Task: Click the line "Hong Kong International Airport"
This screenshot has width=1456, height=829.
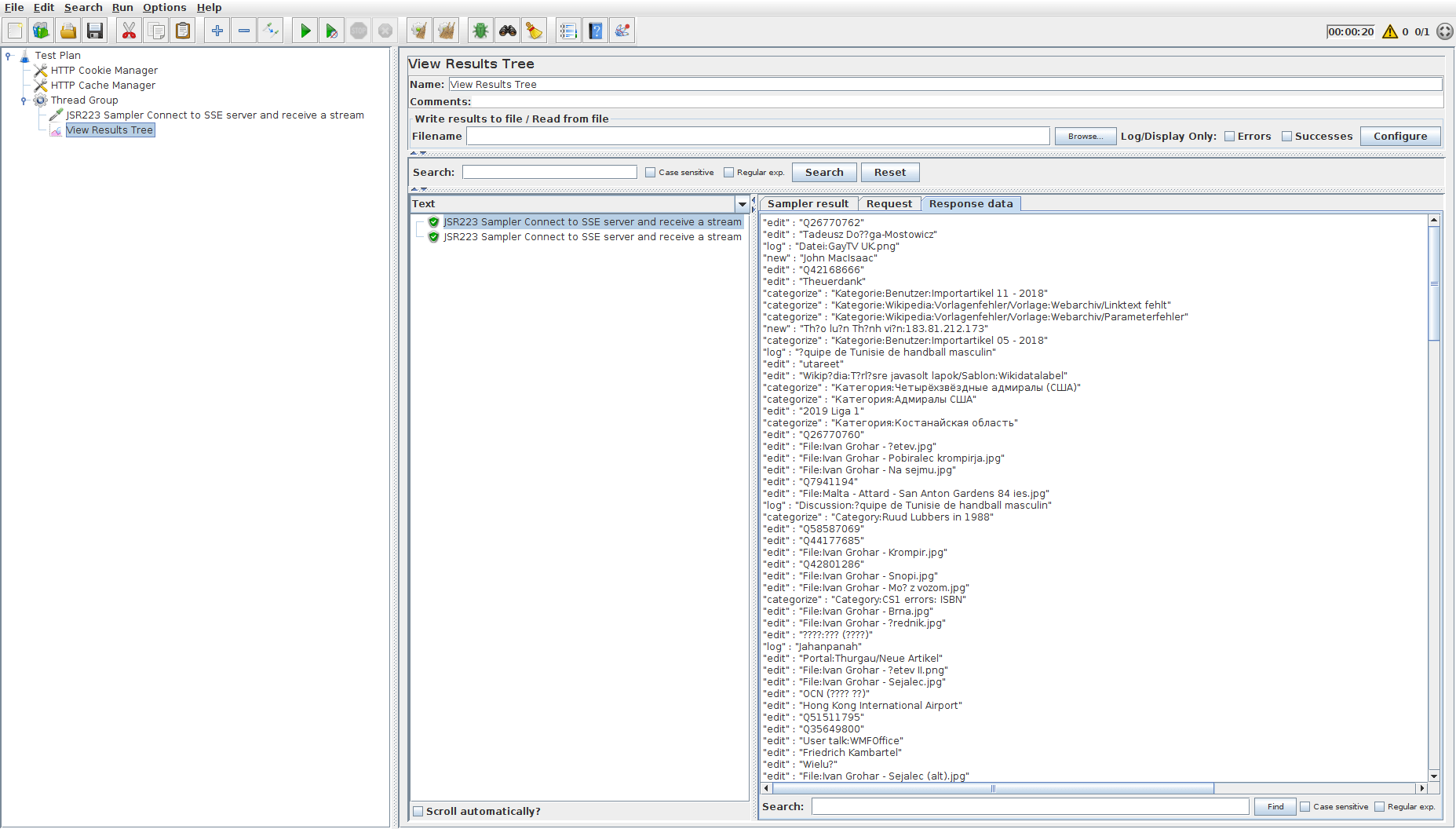Action: coord(880,706)
